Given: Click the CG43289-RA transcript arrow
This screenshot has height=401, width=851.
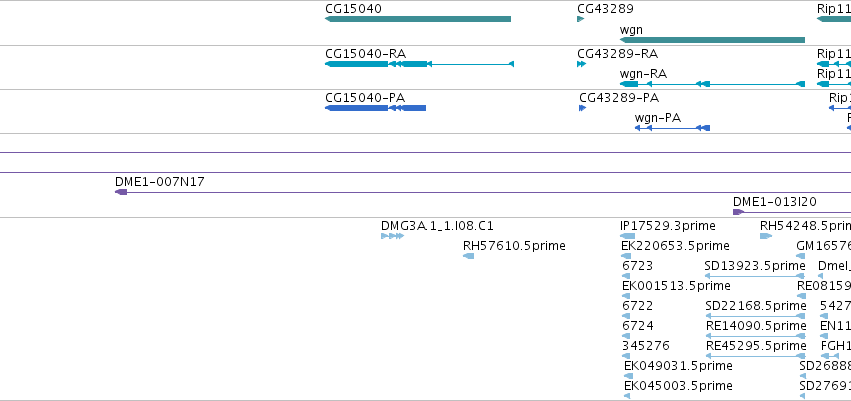Looking at the screenshot, I should click(582, 64).
